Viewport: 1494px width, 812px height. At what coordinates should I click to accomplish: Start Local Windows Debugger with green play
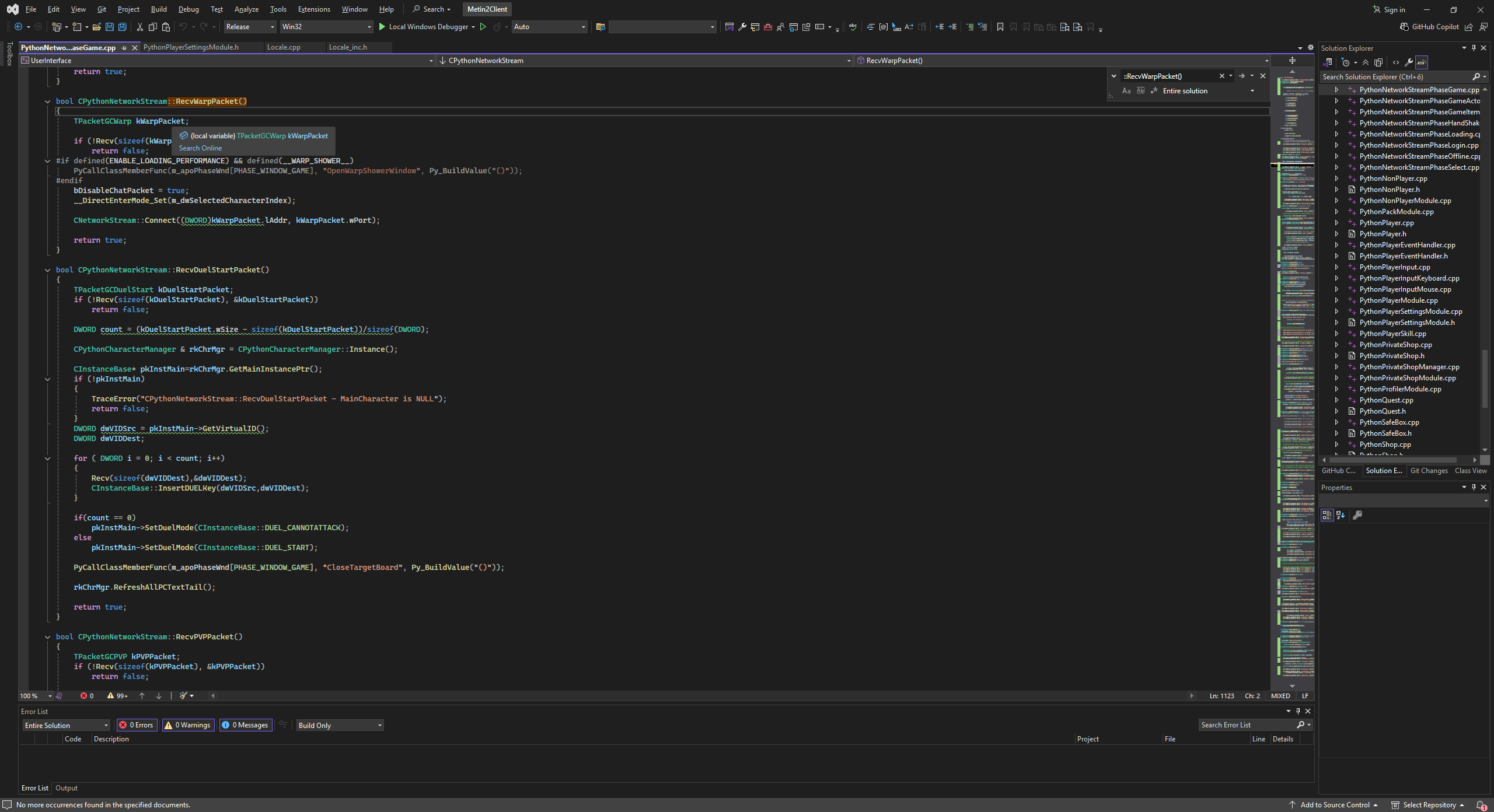point(382,27)
